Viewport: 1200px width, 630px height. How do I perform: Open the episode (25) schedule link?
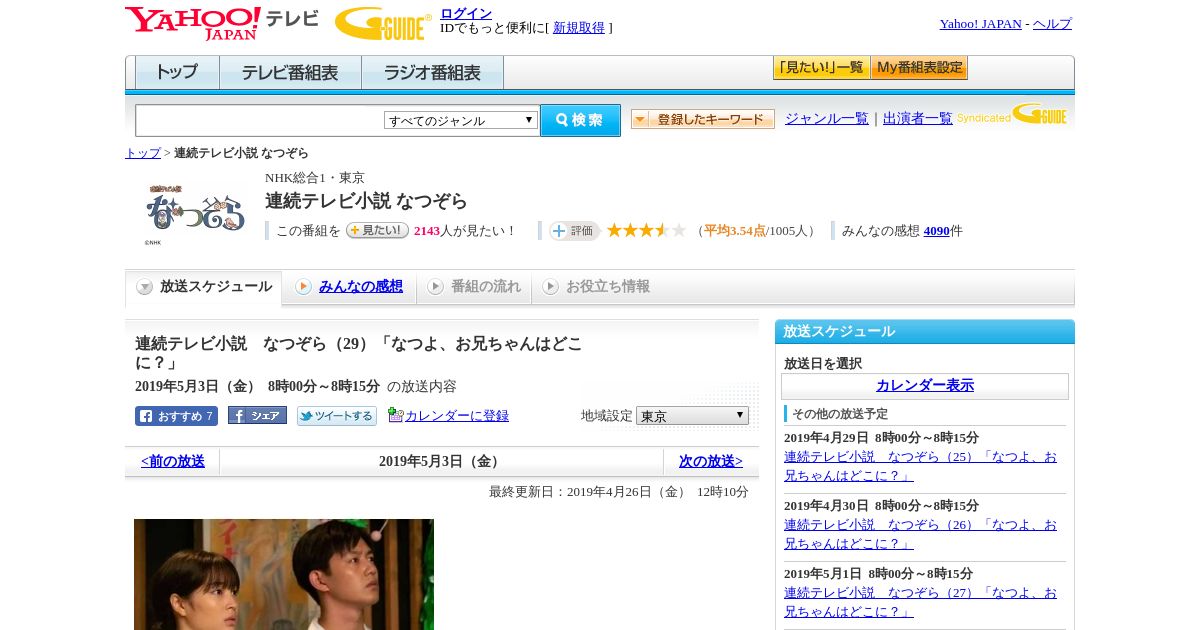(x=920, y=466)
